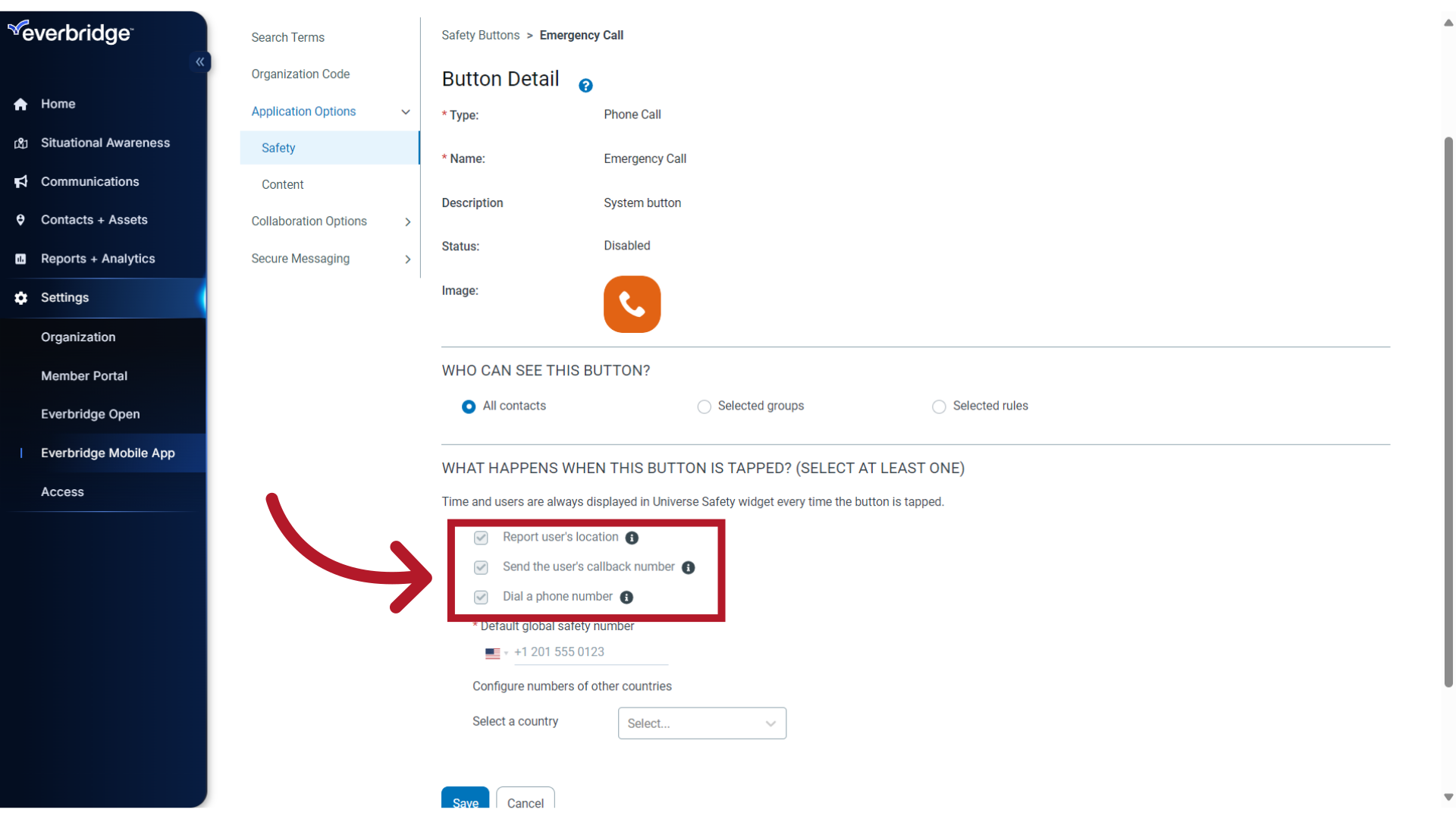Uncheck Report user's location
Image resolution: width=1456 pixels, height=819 pixels.
point(481,538)
